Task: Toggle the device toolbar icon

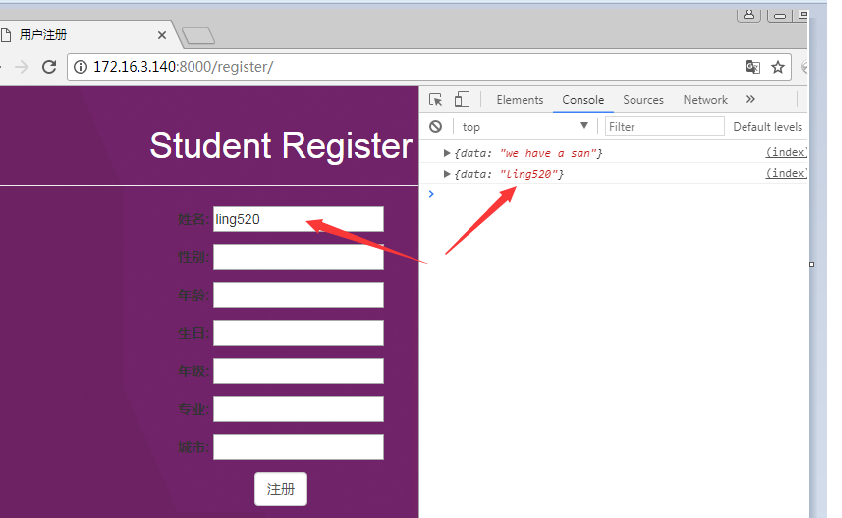Action: (x=461, y=100)
